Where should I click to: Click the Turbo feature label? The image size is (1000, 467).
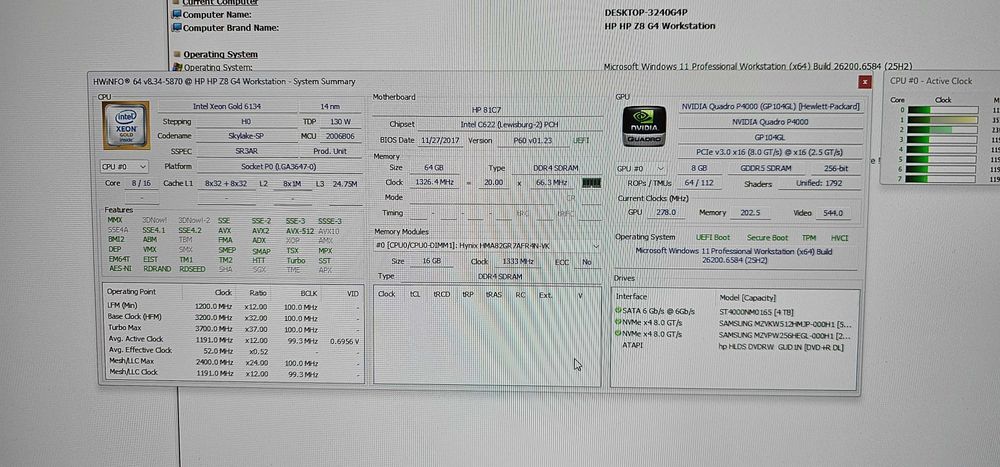coord(296,261)
